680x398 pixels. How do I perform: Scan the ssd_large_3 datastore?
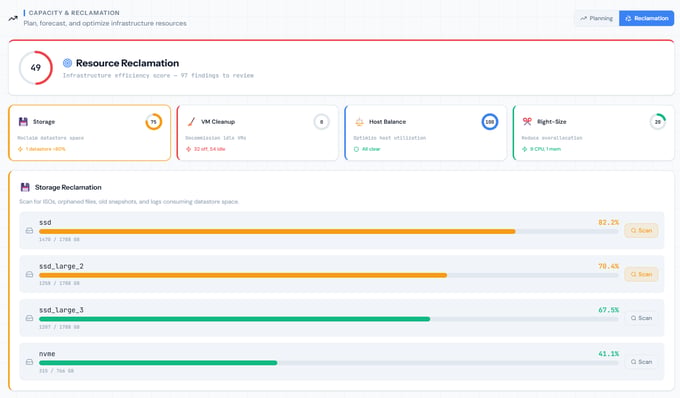641,318
